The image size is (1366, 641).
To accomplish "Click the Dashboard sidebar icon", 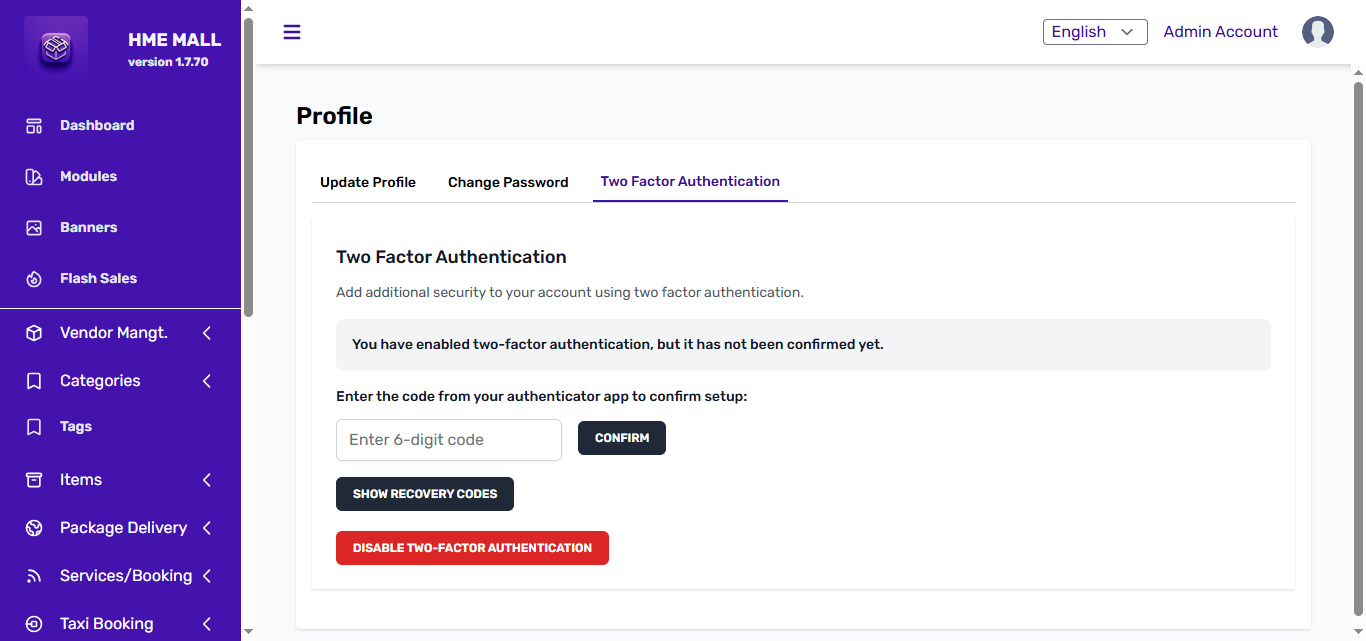I will [x=34, y=126].
